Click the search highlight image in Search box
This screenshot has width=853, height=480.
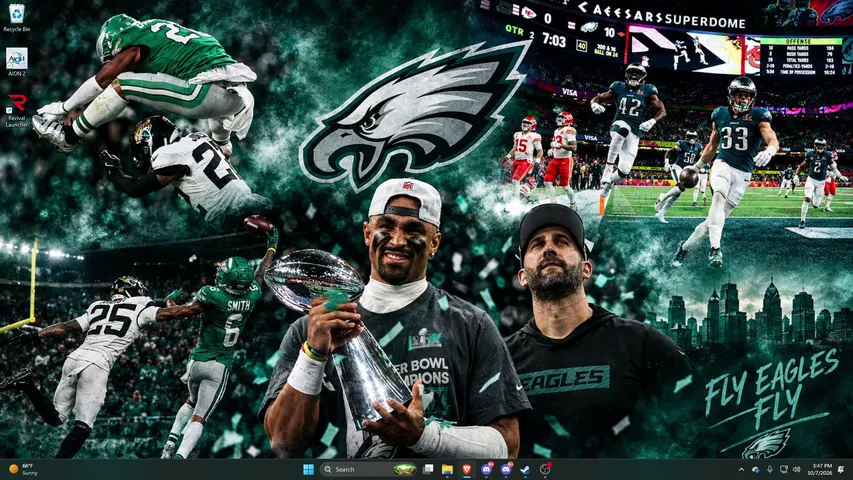404,469
